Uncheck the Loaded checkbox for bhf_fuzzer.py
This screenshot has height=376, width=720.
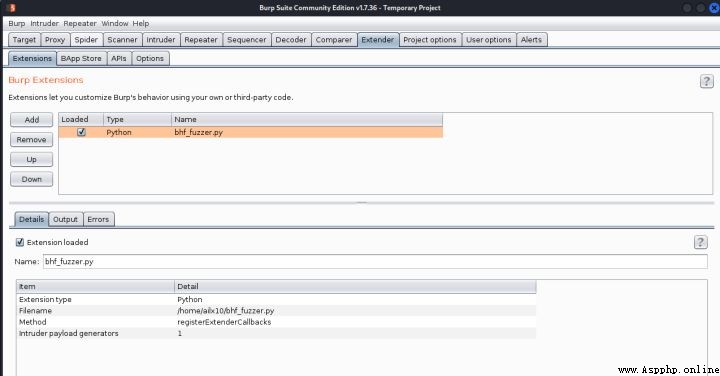pos(81,132)
